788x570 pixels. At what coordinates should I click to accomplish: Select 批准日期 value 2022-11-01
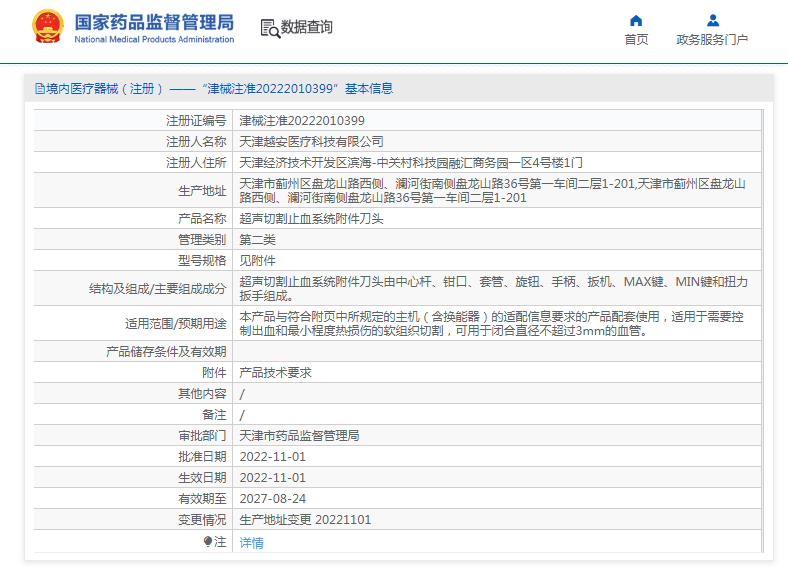272,457
